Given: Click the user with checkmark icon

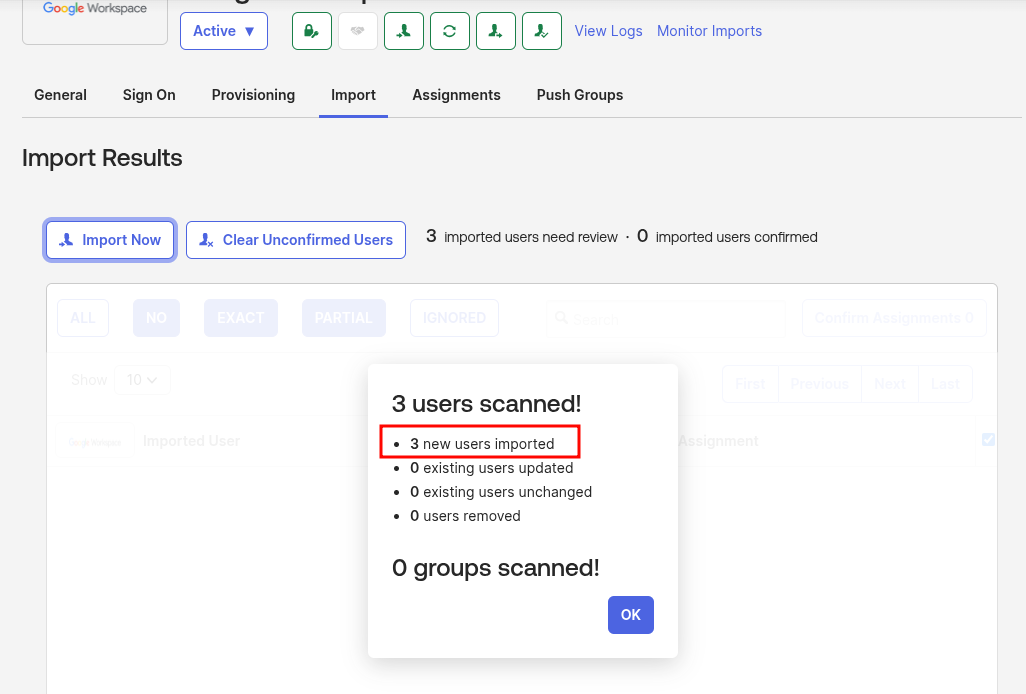Looking at the screenshot, I should tap(541, 31).
